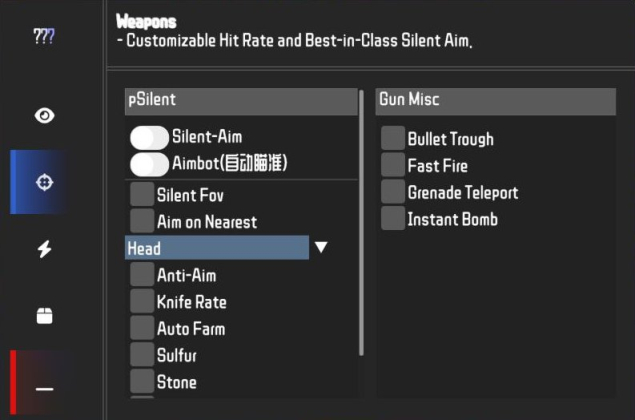Toggle the Silent-Aim switch
This screenshot has height=420, width=635.
point(149,138)
